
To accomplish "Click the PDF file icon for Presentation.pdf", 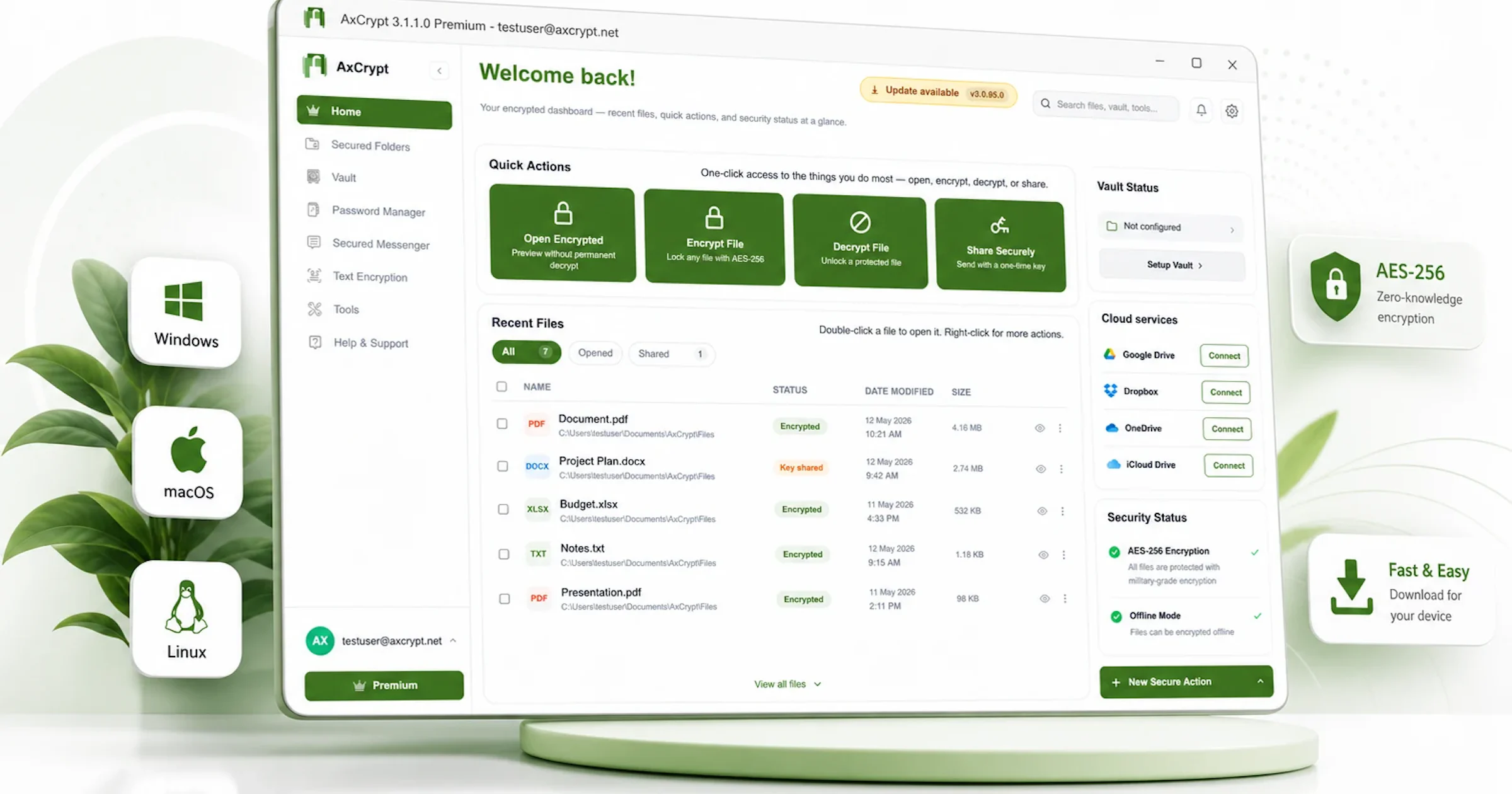I will 539,598.
